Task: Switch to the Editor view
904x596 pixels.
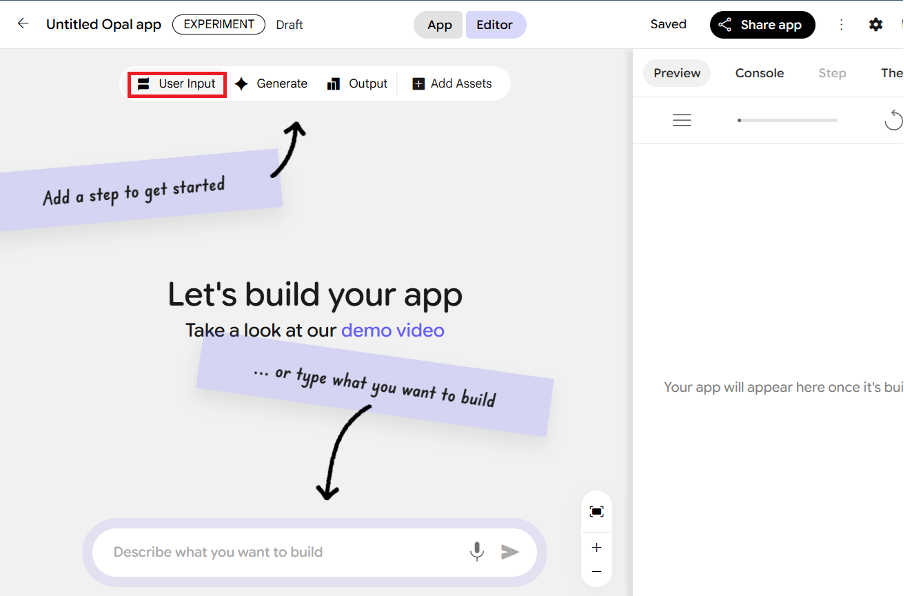Action: click(495, 25)
